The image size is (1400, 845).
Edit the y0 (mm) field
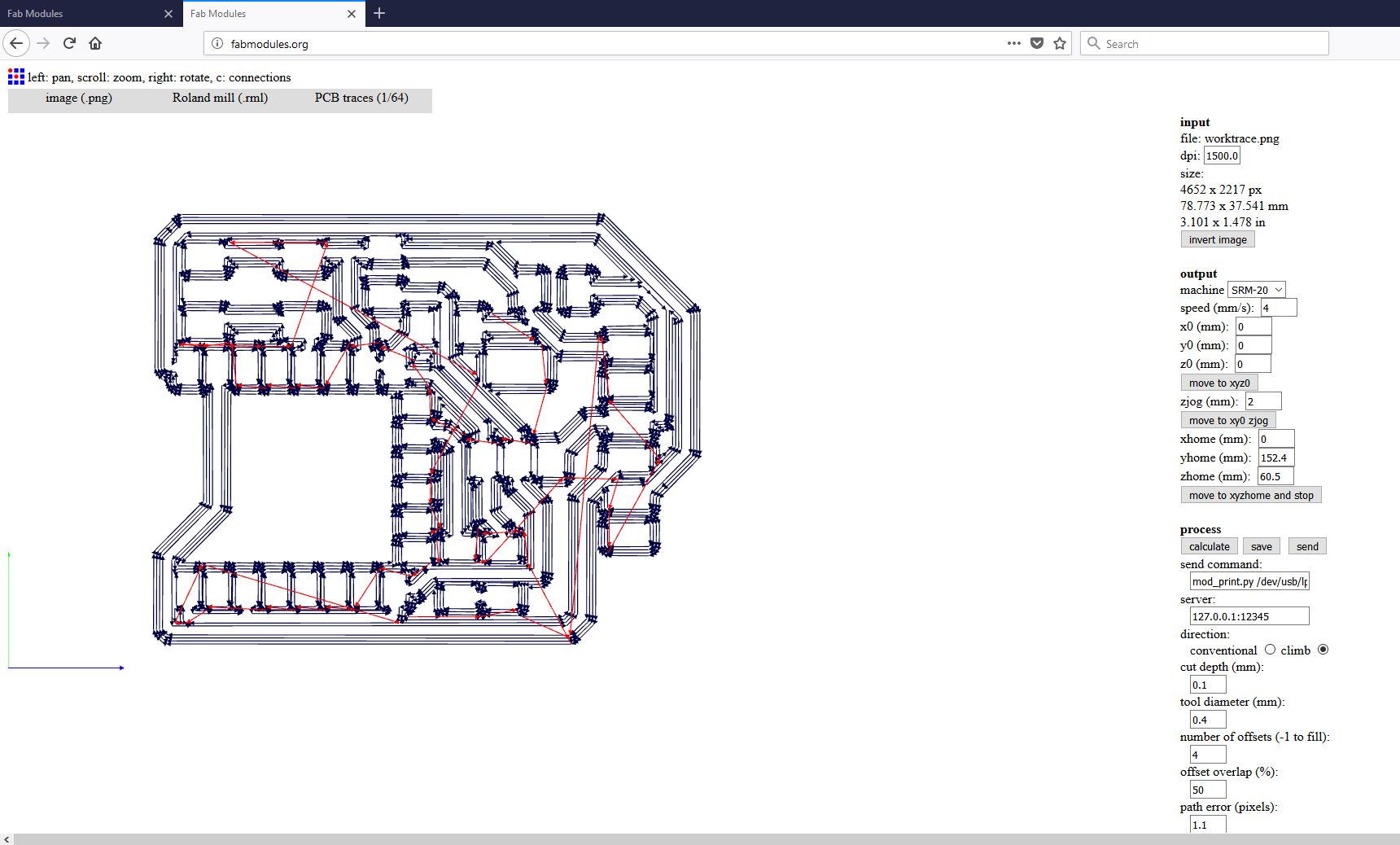coord(1253,345)
